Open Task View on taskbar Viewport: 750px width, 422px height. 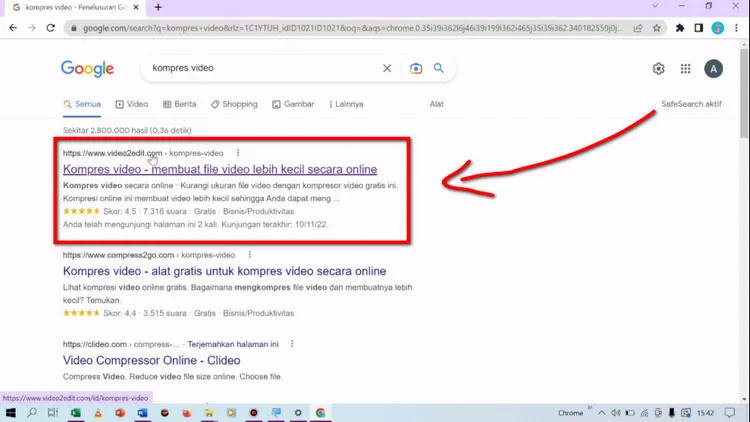(x=53, y=413)
